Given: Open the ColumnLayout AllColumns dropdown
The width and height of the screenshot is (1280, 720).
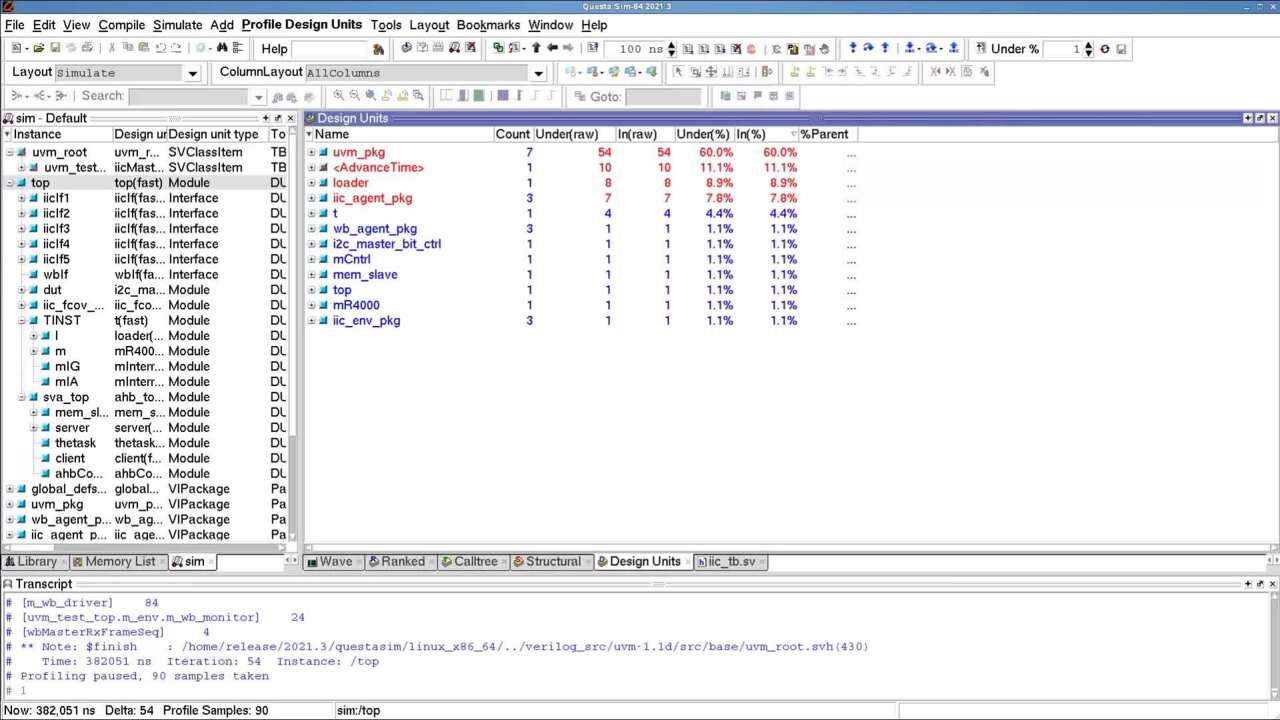Looking at the screenshot, I should point(538,73).
